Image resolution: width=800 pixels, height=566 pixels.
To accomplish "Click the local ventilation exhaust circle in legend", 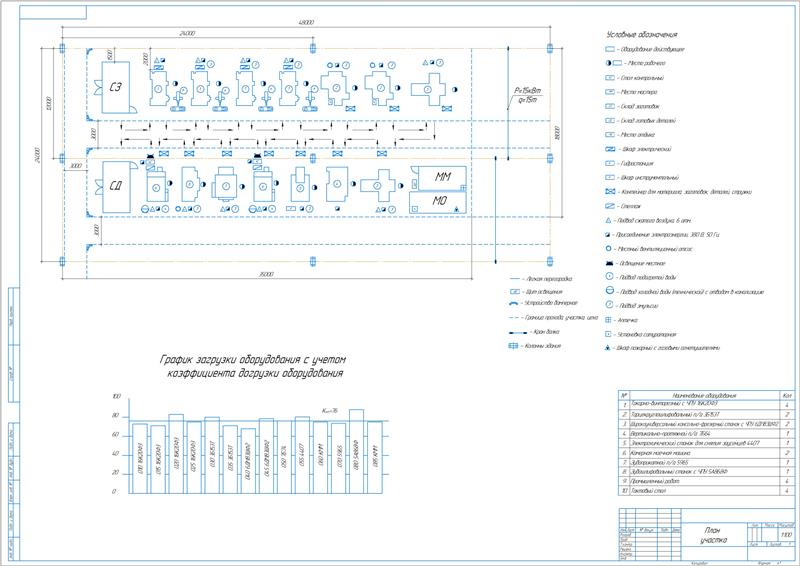I will click(608, 249).
